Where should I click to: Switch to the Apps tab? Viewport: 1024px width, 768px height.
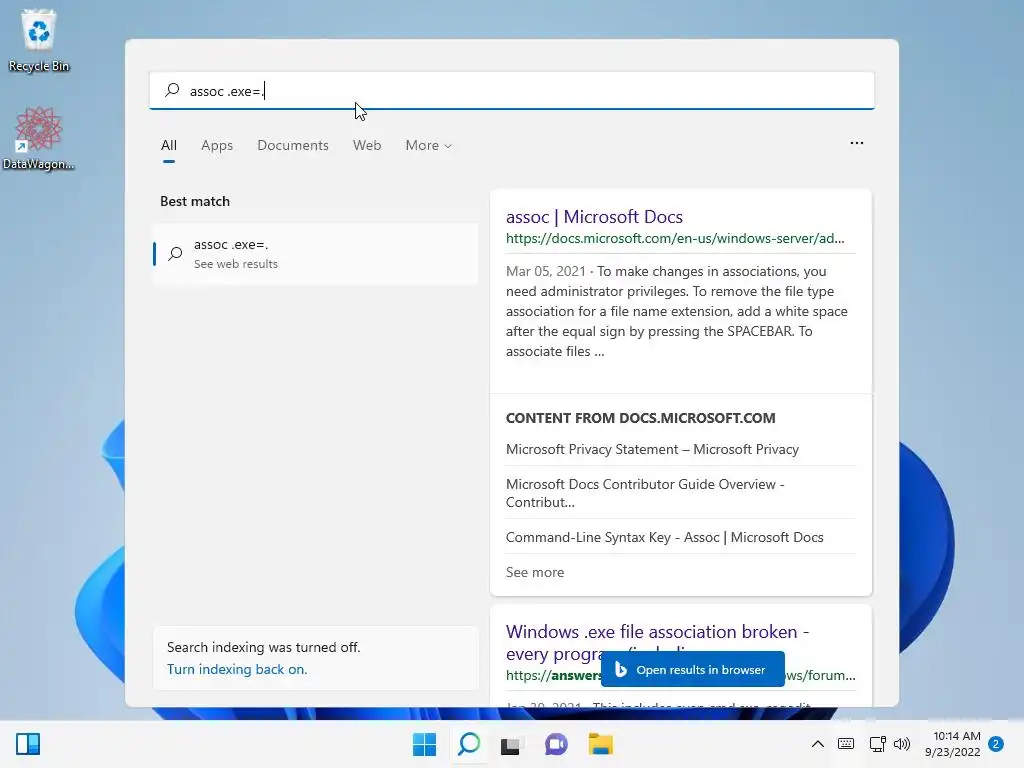coord(217,146)
